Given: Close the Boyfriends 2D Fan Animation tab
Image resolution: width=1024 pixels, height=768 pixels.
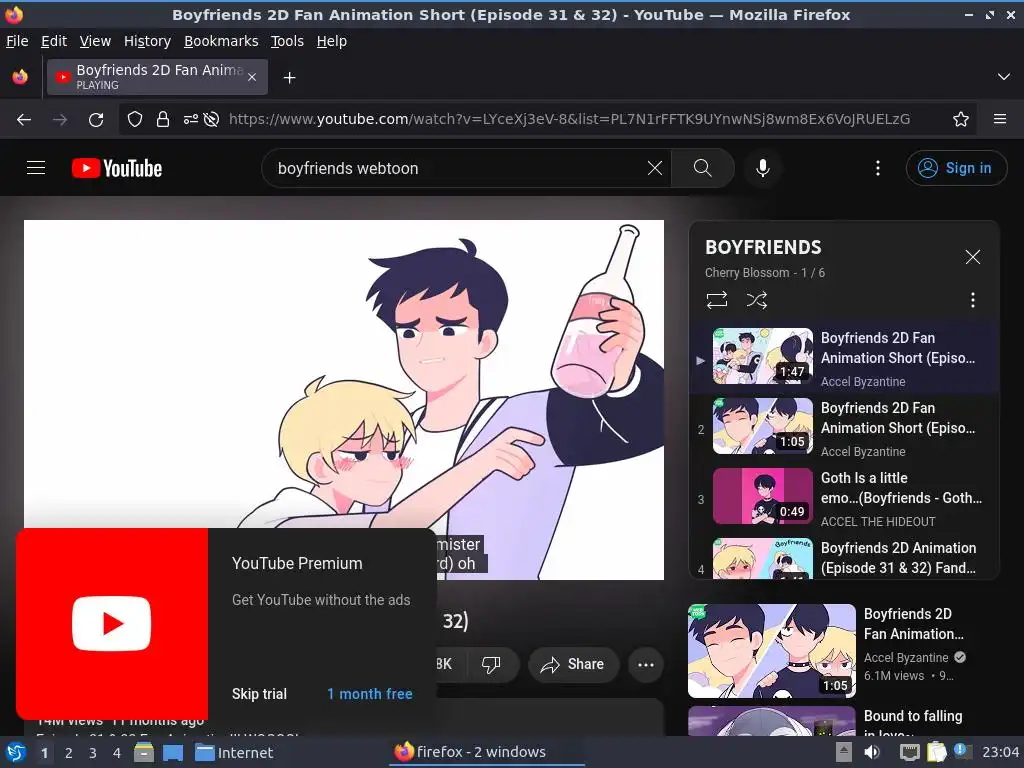Looking at the screenshot, I should (x=252, y=77).
